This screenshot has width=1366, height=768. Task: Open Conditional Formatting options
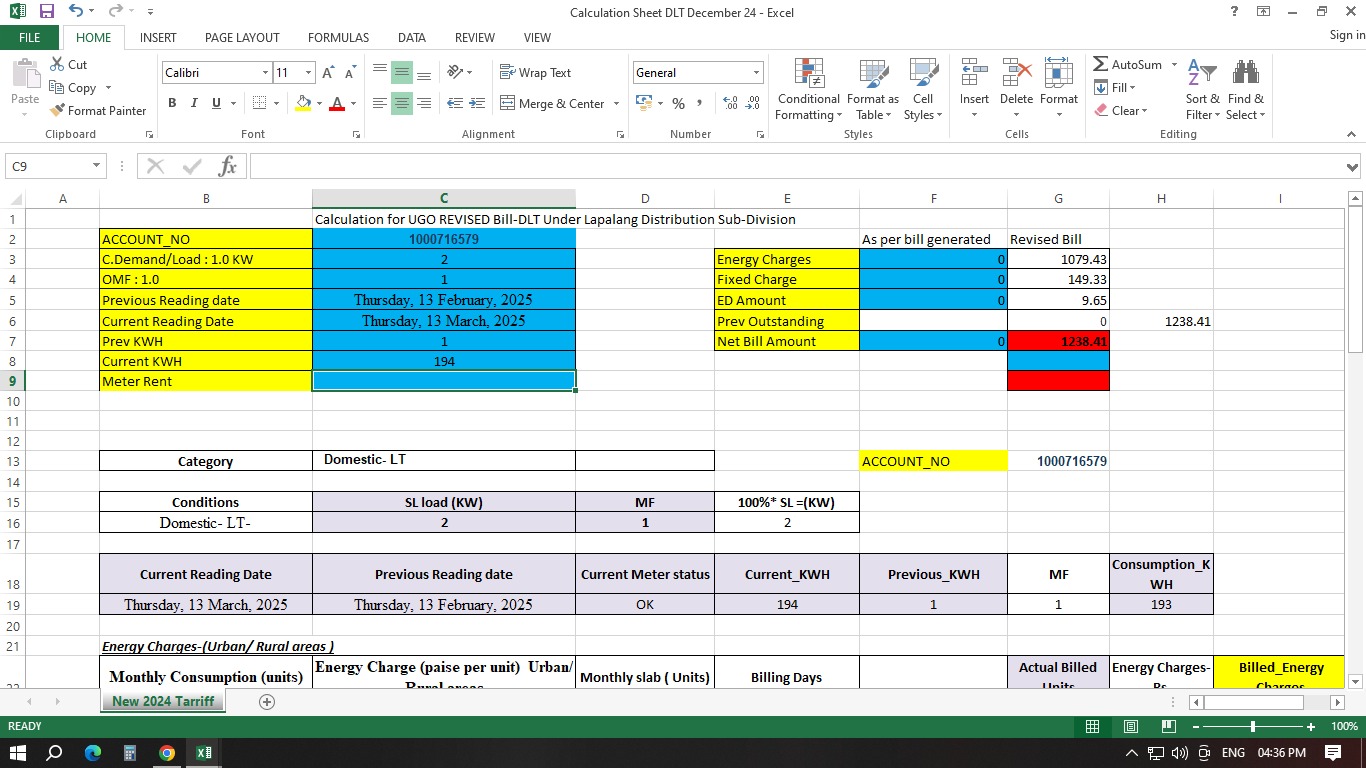[808, 90]
